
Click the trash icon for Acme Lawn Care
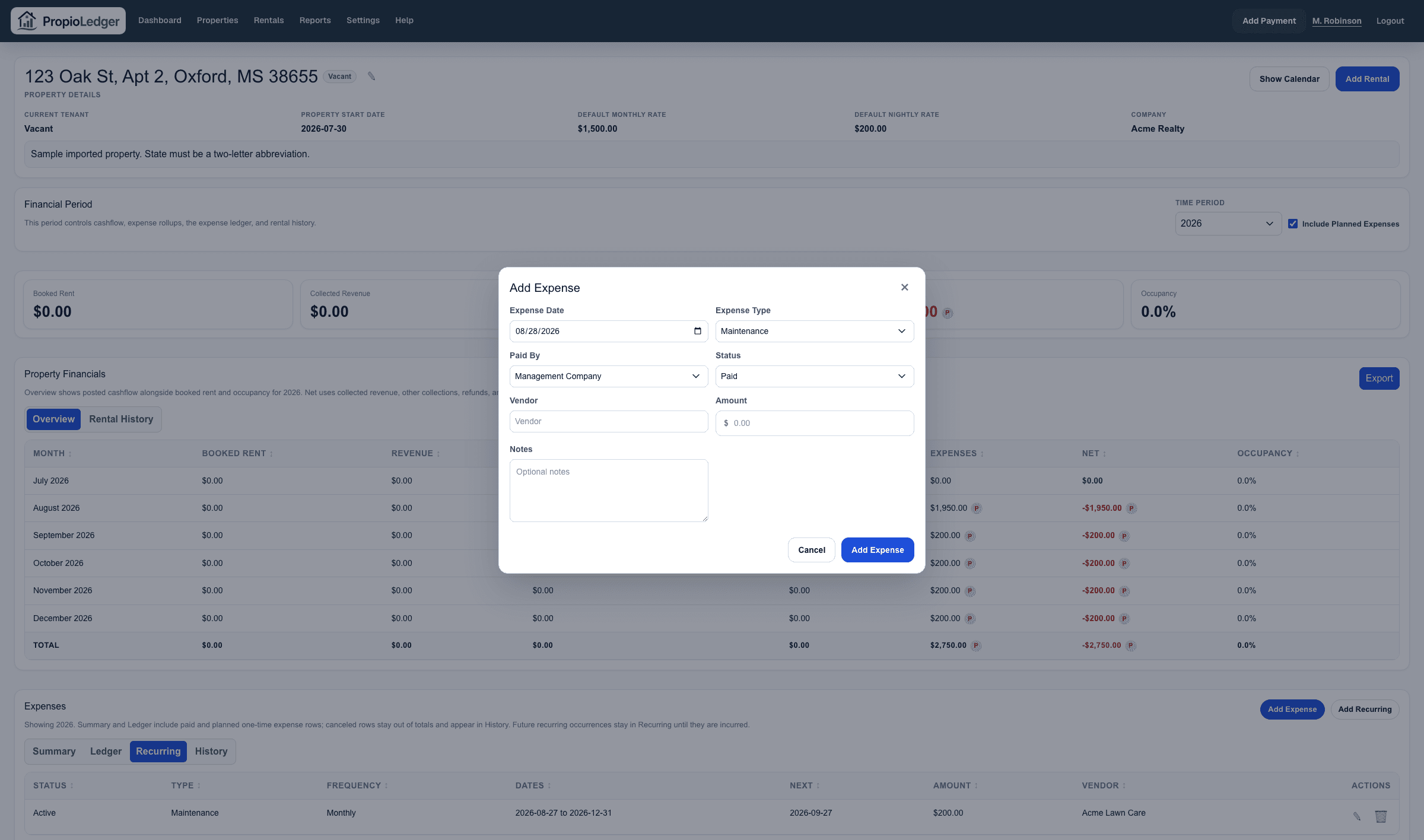1381,816
